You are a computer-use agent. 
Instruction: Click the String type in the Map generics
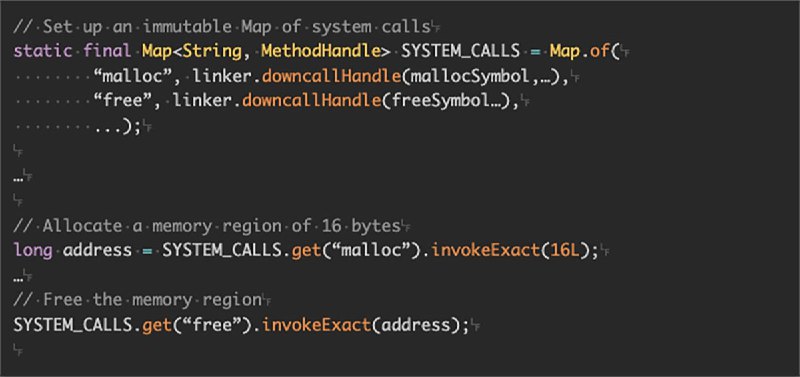click(x=212, y=52)
